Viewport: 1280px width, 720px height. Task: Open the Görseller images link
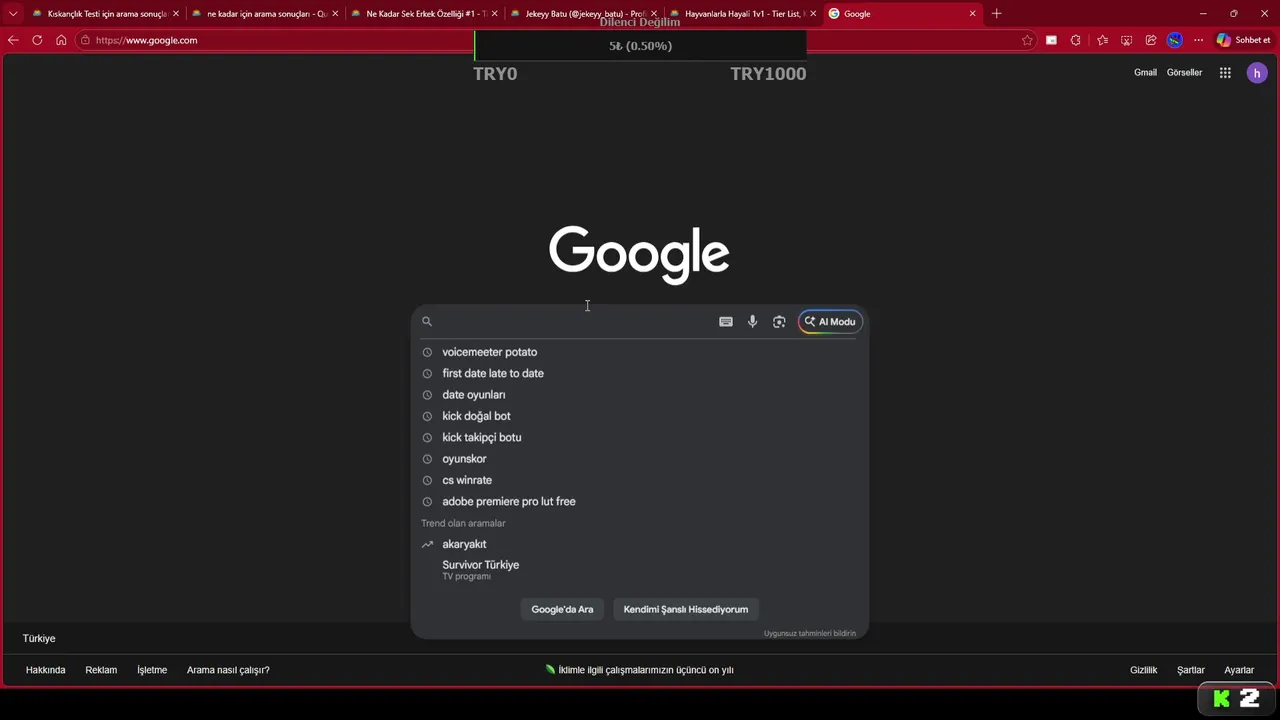(1184, 73)
